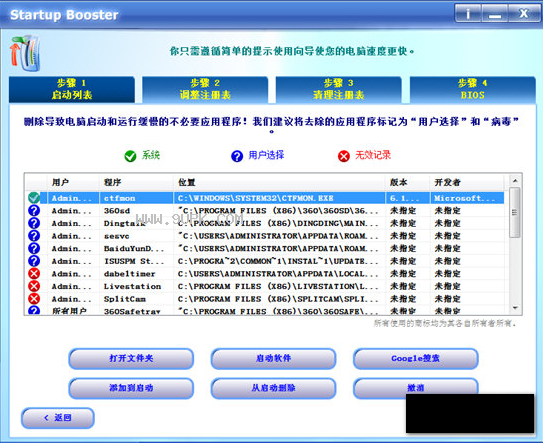
Task: Click the 添加到启动 button
Action: (131, 388)
